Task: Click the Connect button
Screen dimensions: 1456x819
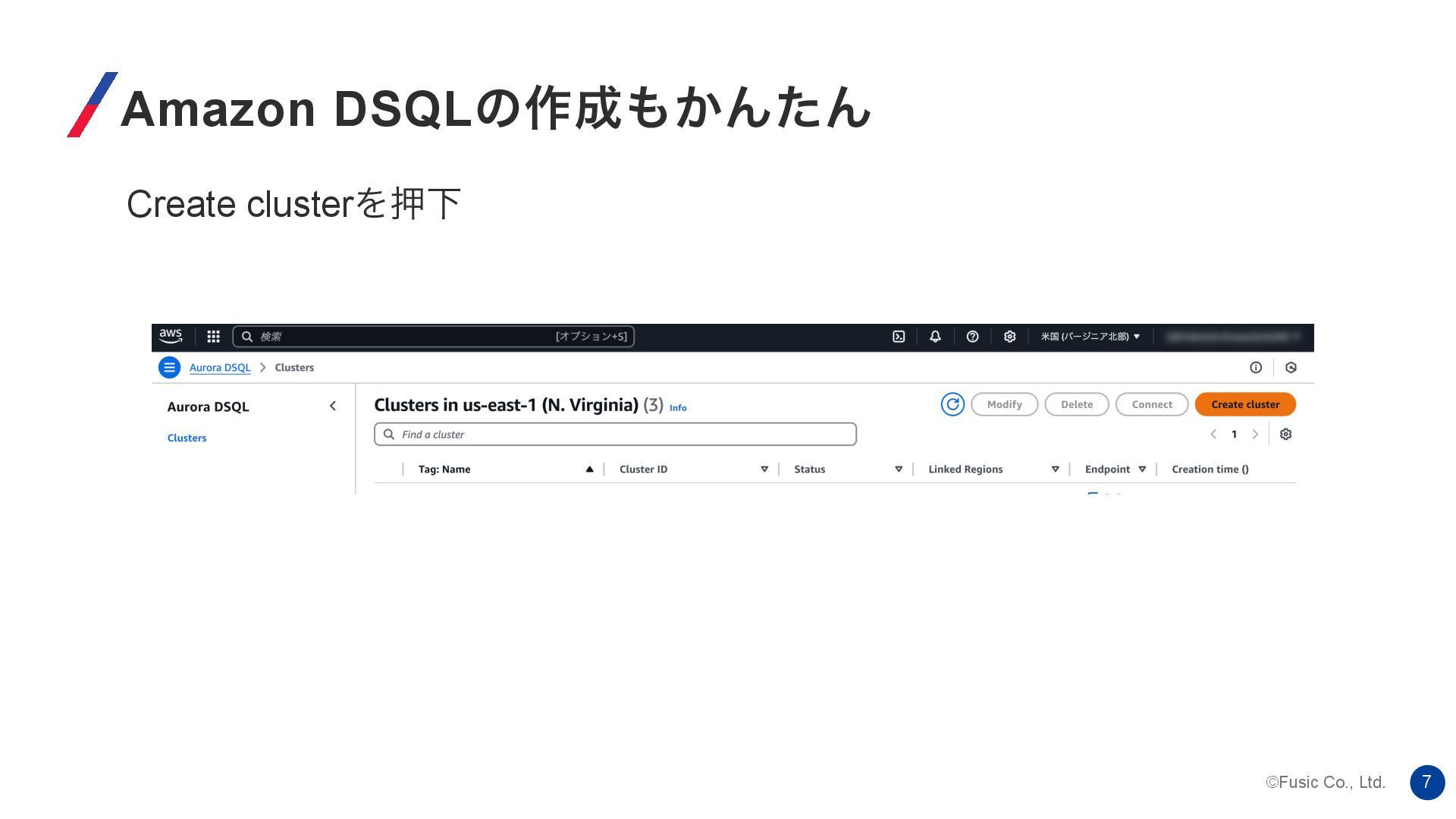Action: coord(1151,404)
